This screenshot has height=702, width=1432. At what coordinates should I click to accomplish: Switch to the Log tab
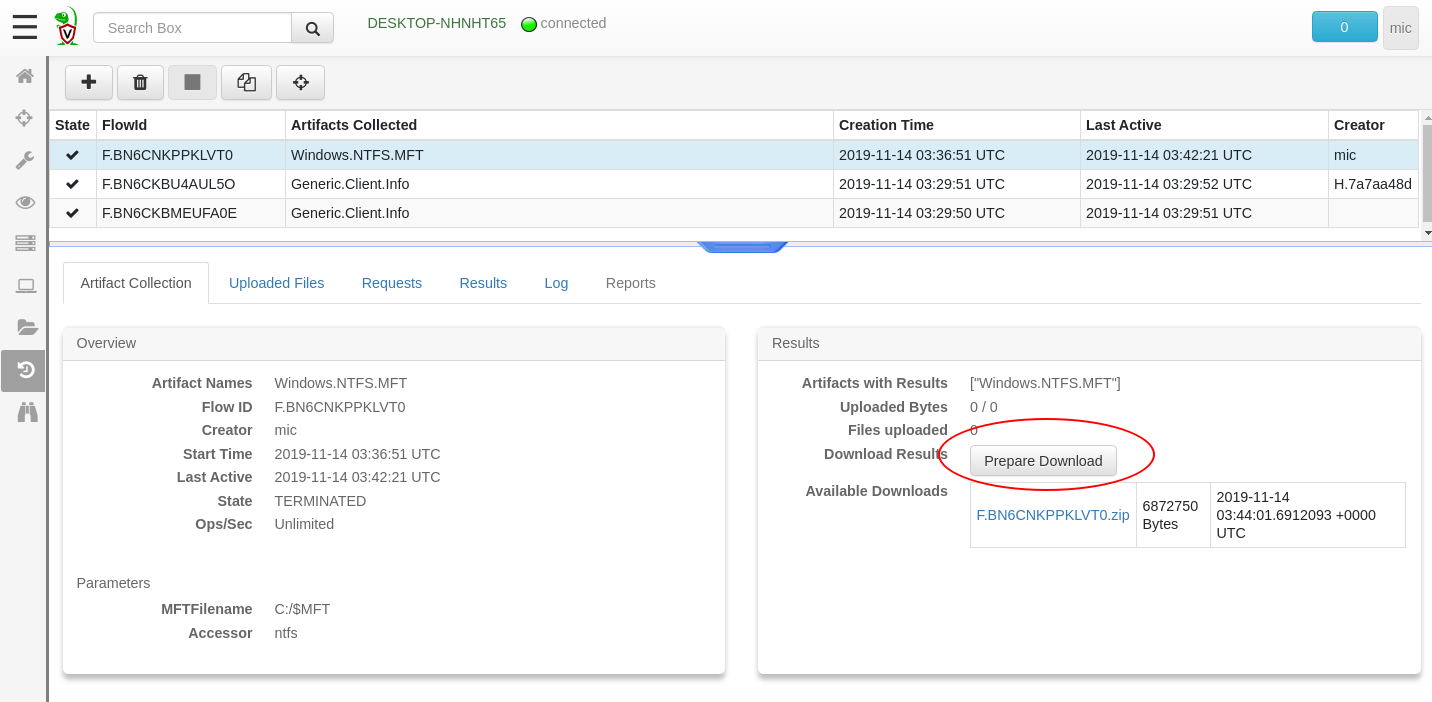pos(556,283)
